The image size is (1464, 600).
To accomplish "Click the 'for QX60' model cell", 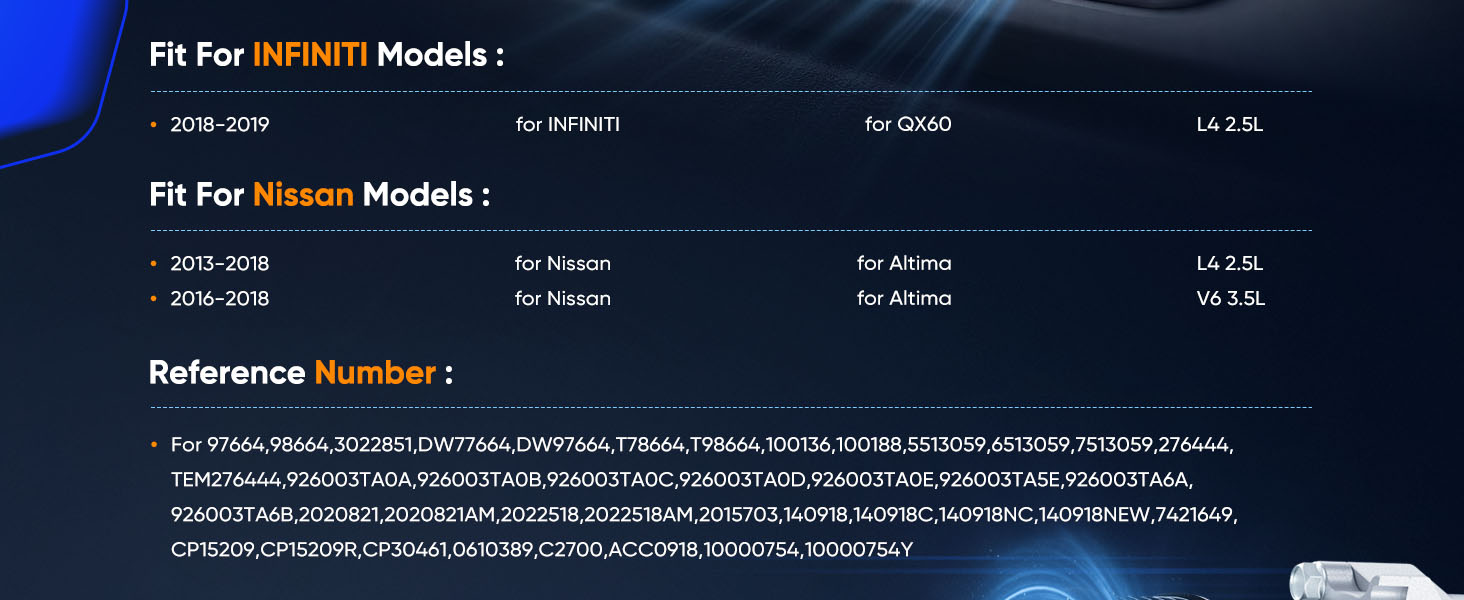I will pos(908,125).
